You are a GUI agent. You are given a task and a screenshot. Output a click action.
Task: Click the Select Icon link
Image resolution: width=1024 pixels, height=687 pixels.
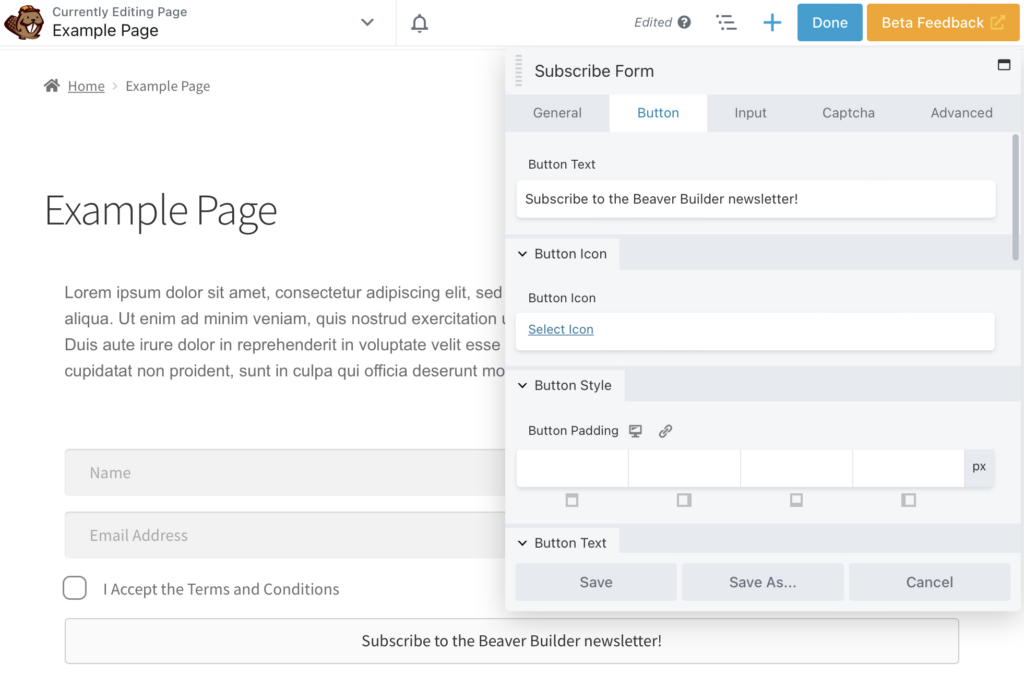tap(560, 330)
